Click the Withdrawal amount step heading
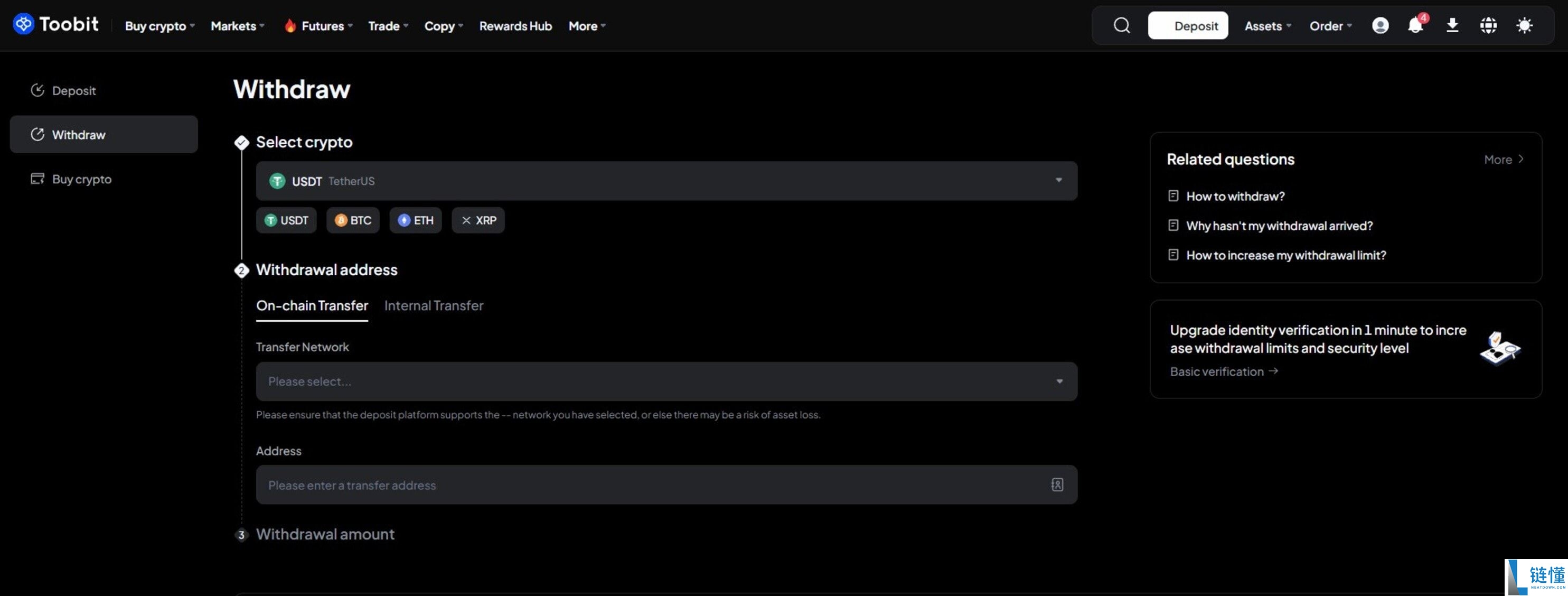The height and width of the screenshot is (596, 1568). [325, 534]
